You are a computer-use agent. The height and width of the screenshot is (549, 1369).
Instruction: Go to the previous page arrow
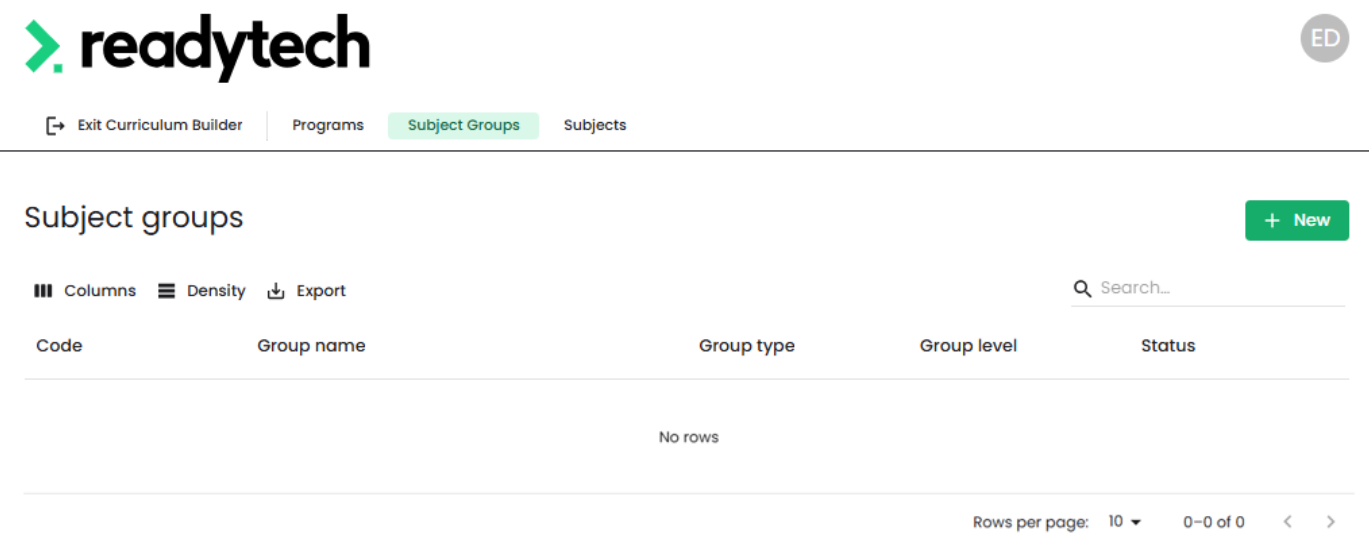click(x=1288, y=522)
